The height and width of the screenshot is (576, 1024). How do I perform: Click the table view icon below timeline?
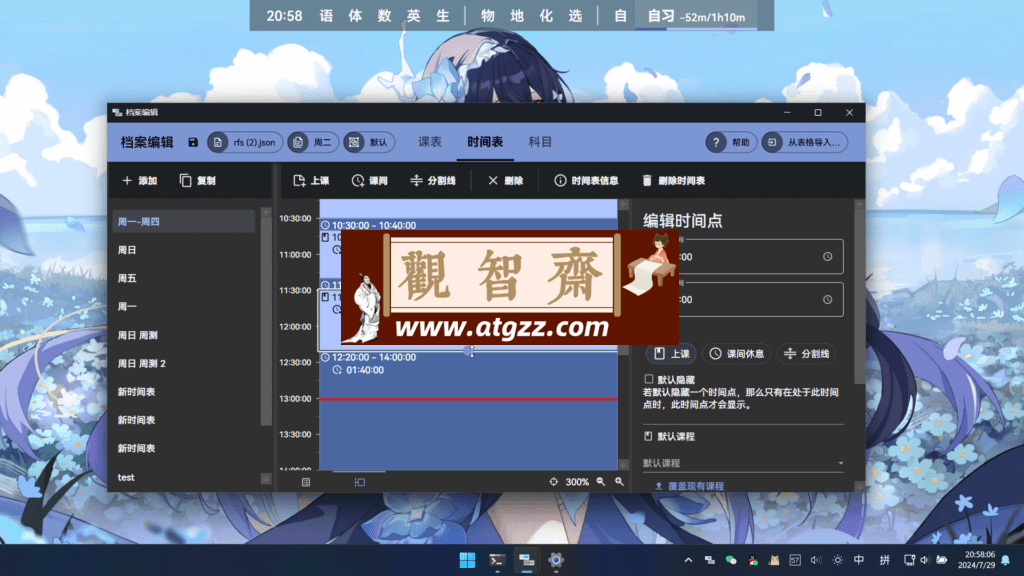pyautogui.click(x=306, y=482)
